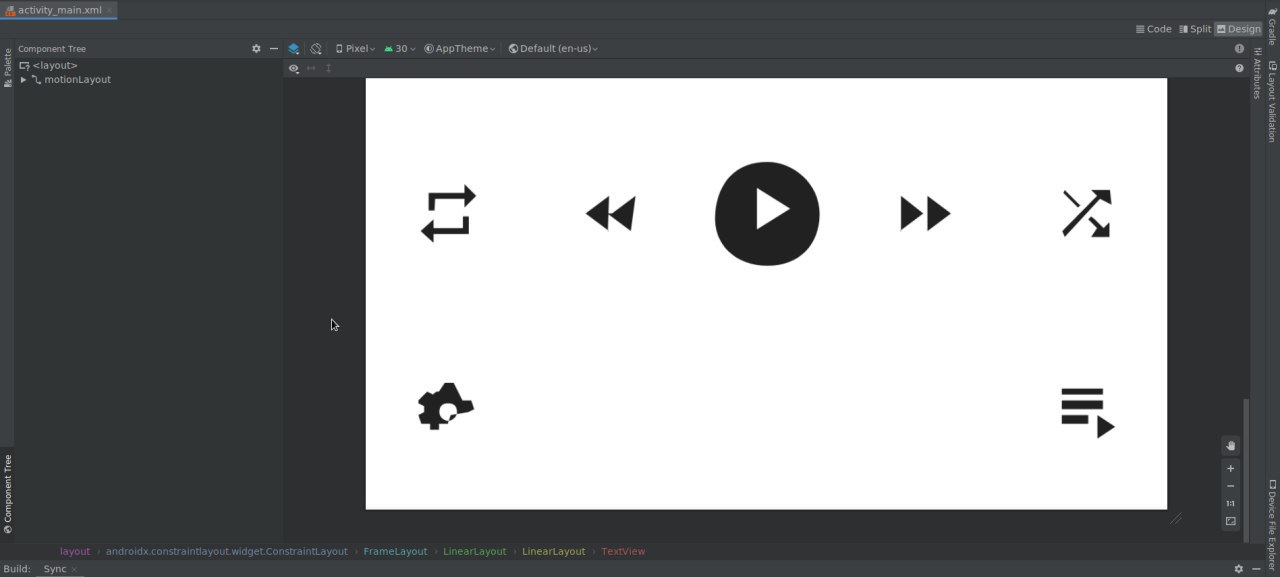Click the first LinearLayout breadcrumb
This screenshot has width=1280, height=577.
475,551
